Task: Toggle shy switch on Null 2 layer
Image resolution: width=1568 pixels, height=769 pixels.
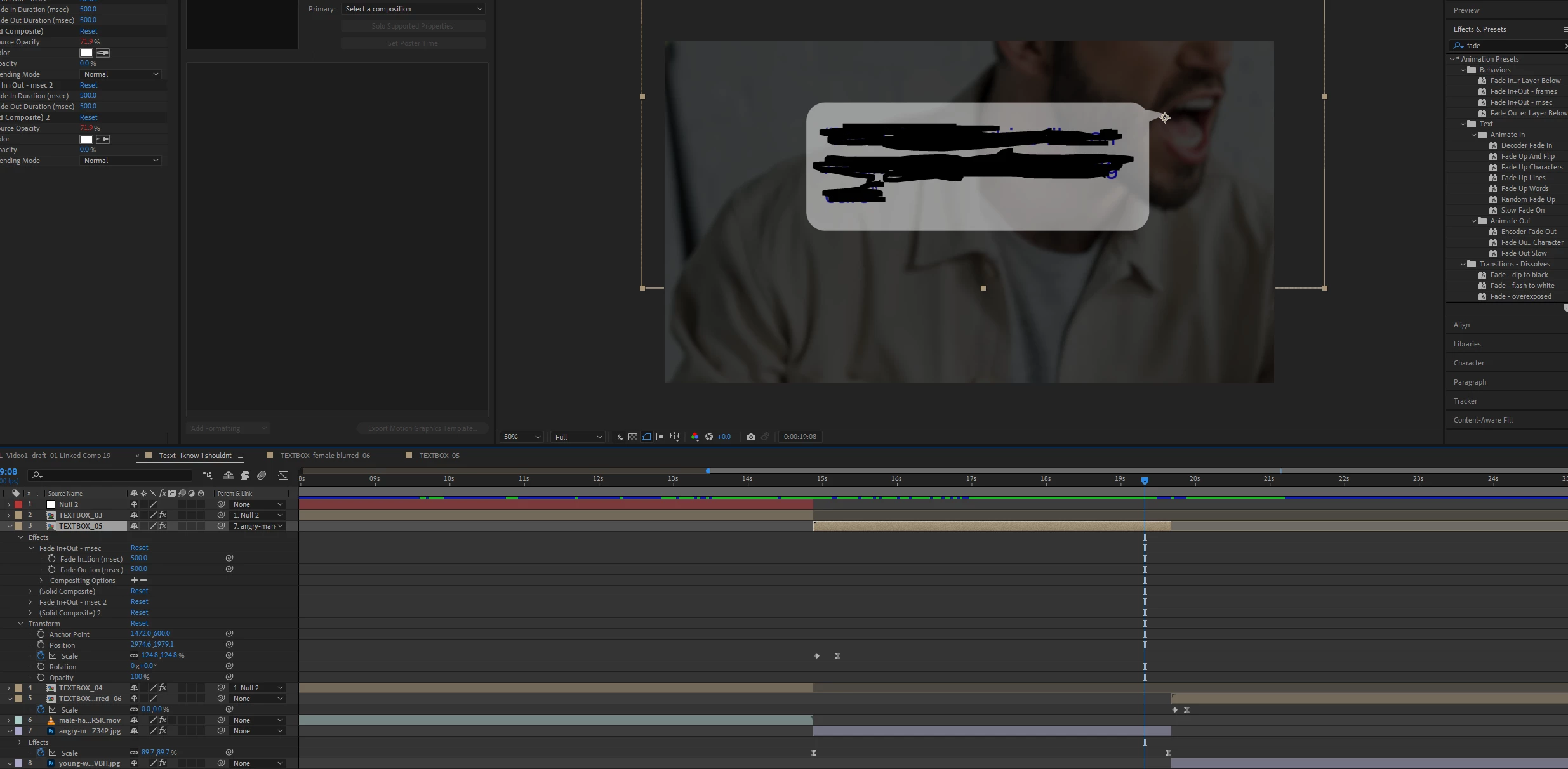Action: click(134, 504)
